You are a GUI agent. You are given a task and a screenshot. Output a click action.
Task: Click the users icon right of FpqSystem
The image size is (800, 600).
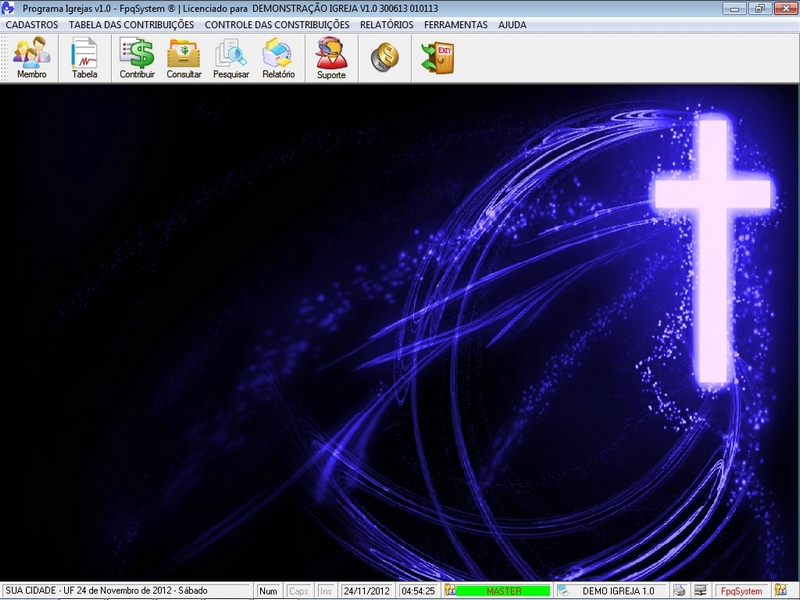pos(781,590)
